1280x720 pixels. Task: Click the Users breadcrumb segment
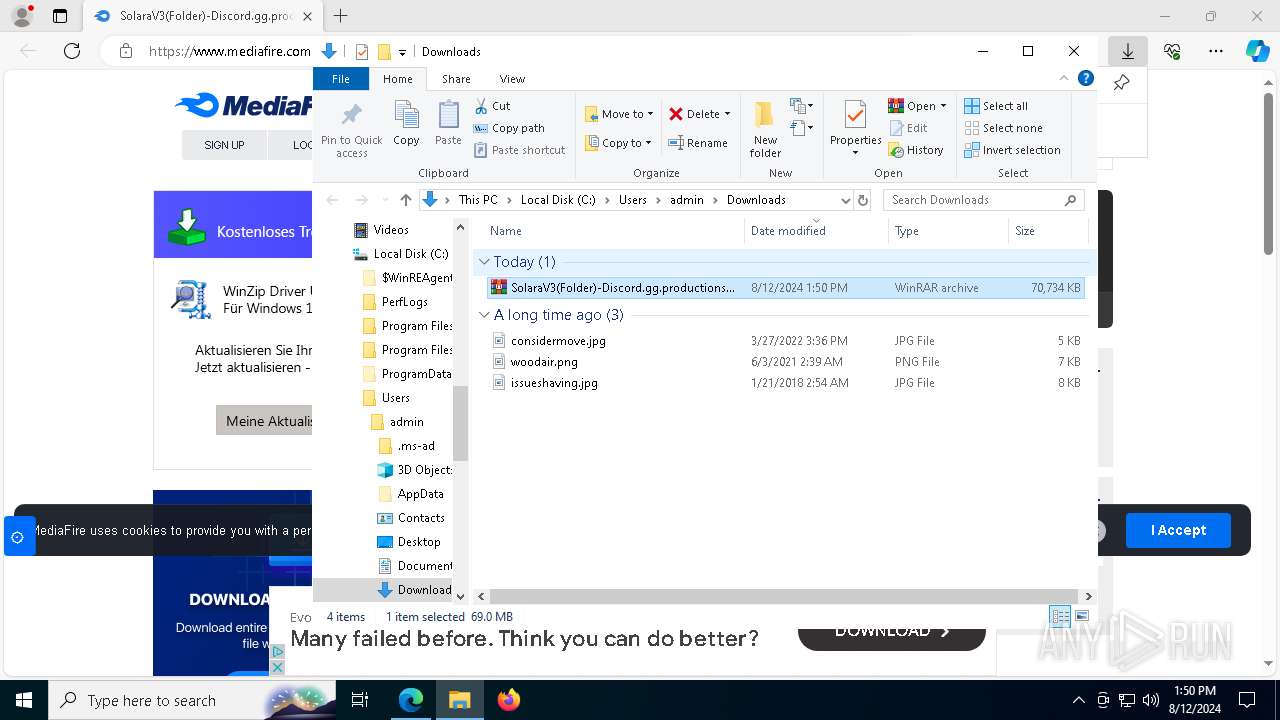633,200
